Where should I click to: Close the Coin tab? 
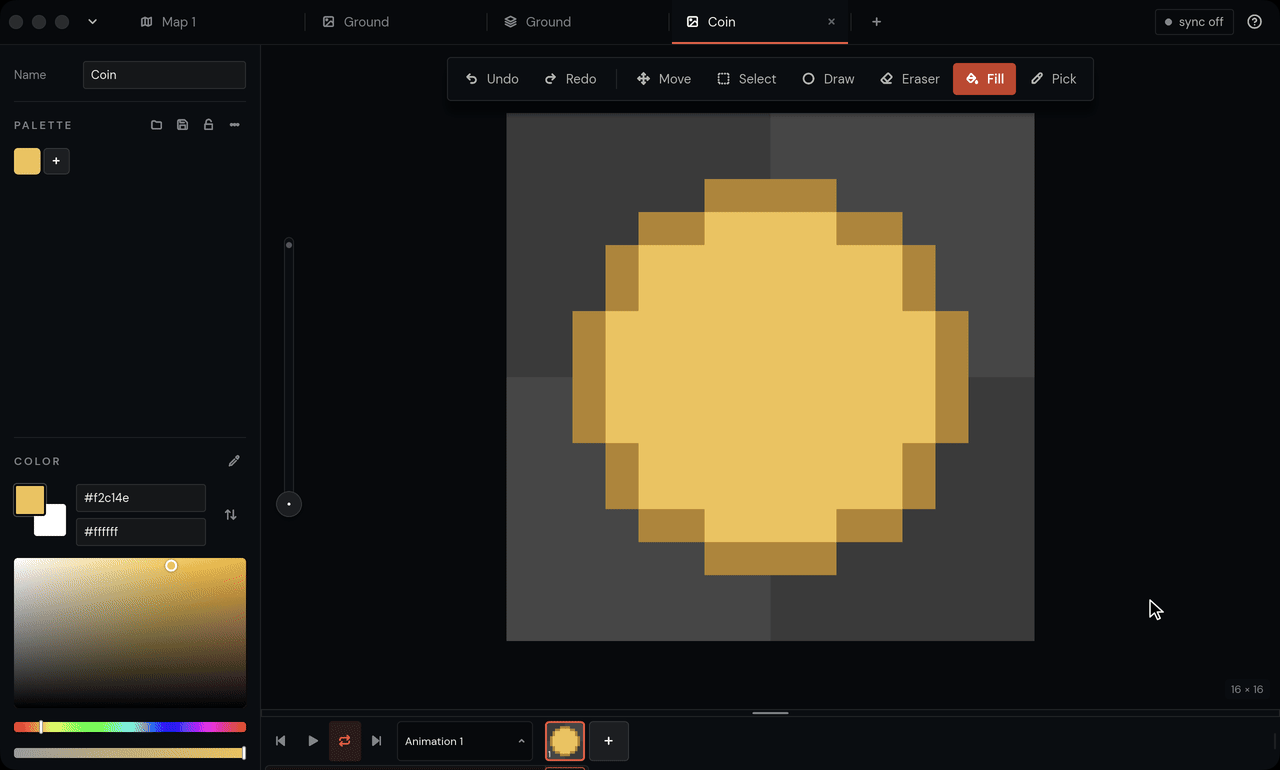click(831, 22)
